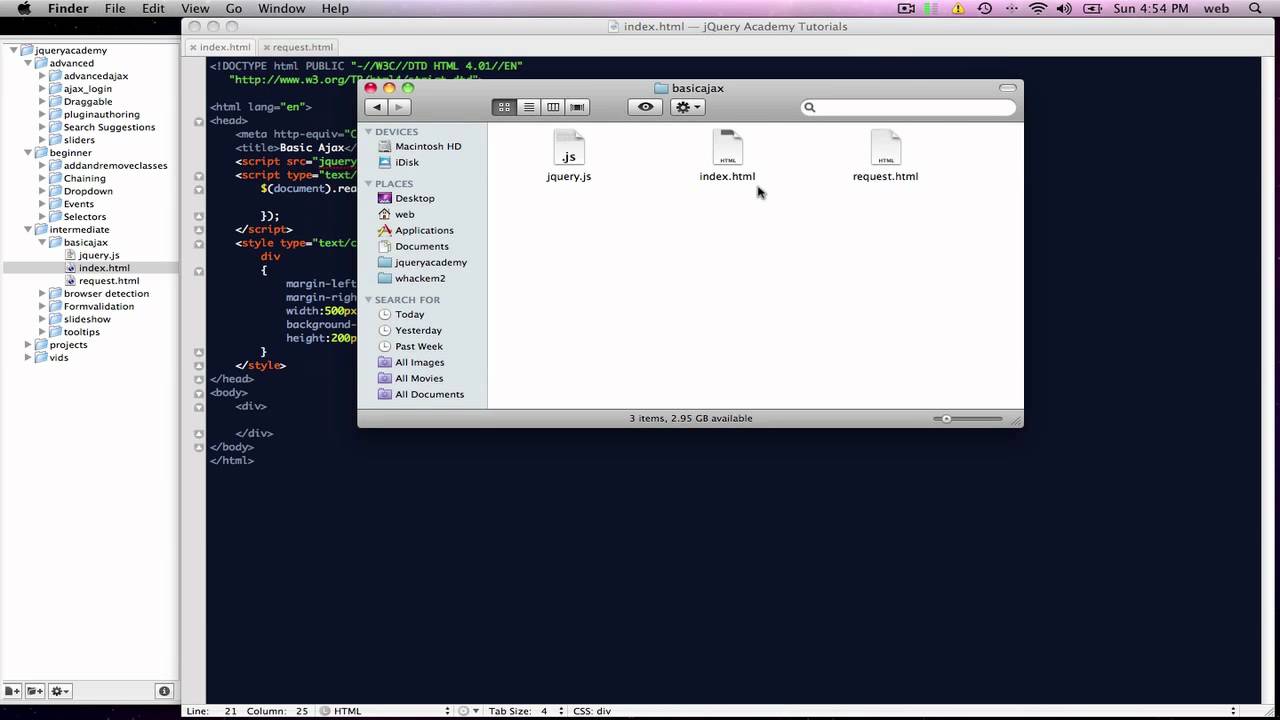
Task: Collapse the SEARCH FOR section in sidebar
Action: (x=369, y=300)
